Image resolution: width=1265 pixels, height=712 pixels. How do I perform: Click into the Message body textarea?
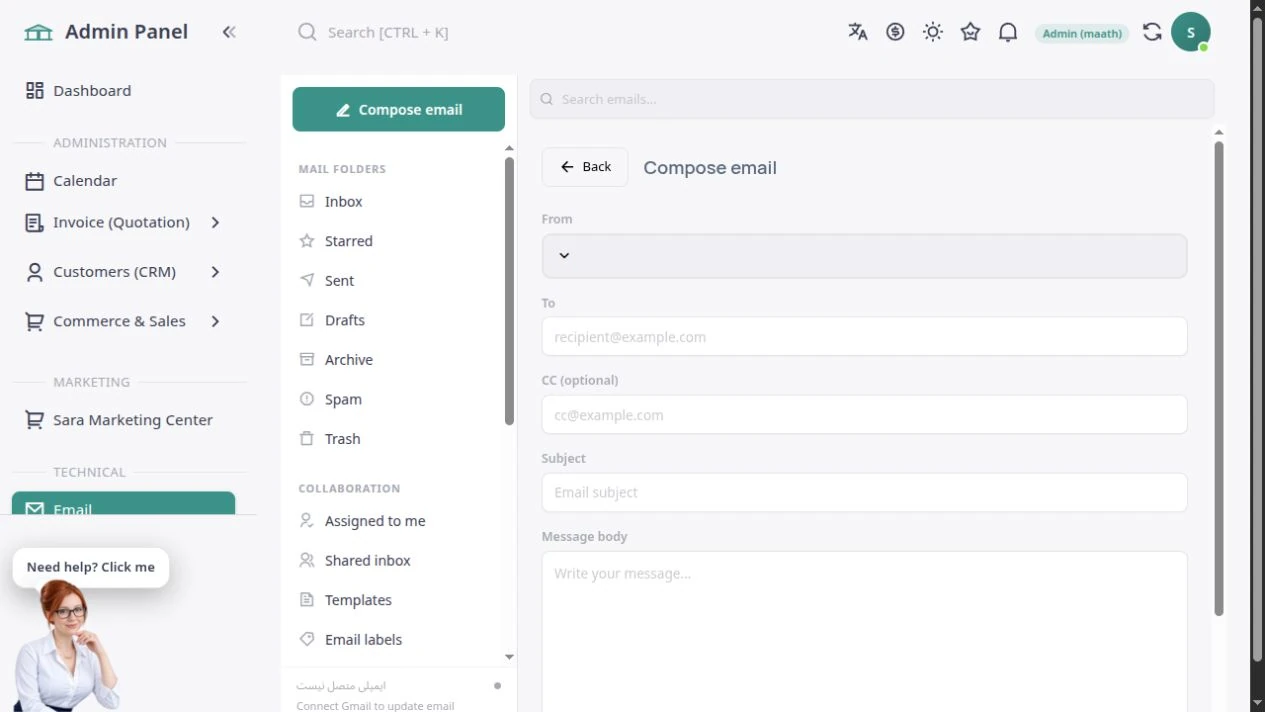(x=864, y=631)
